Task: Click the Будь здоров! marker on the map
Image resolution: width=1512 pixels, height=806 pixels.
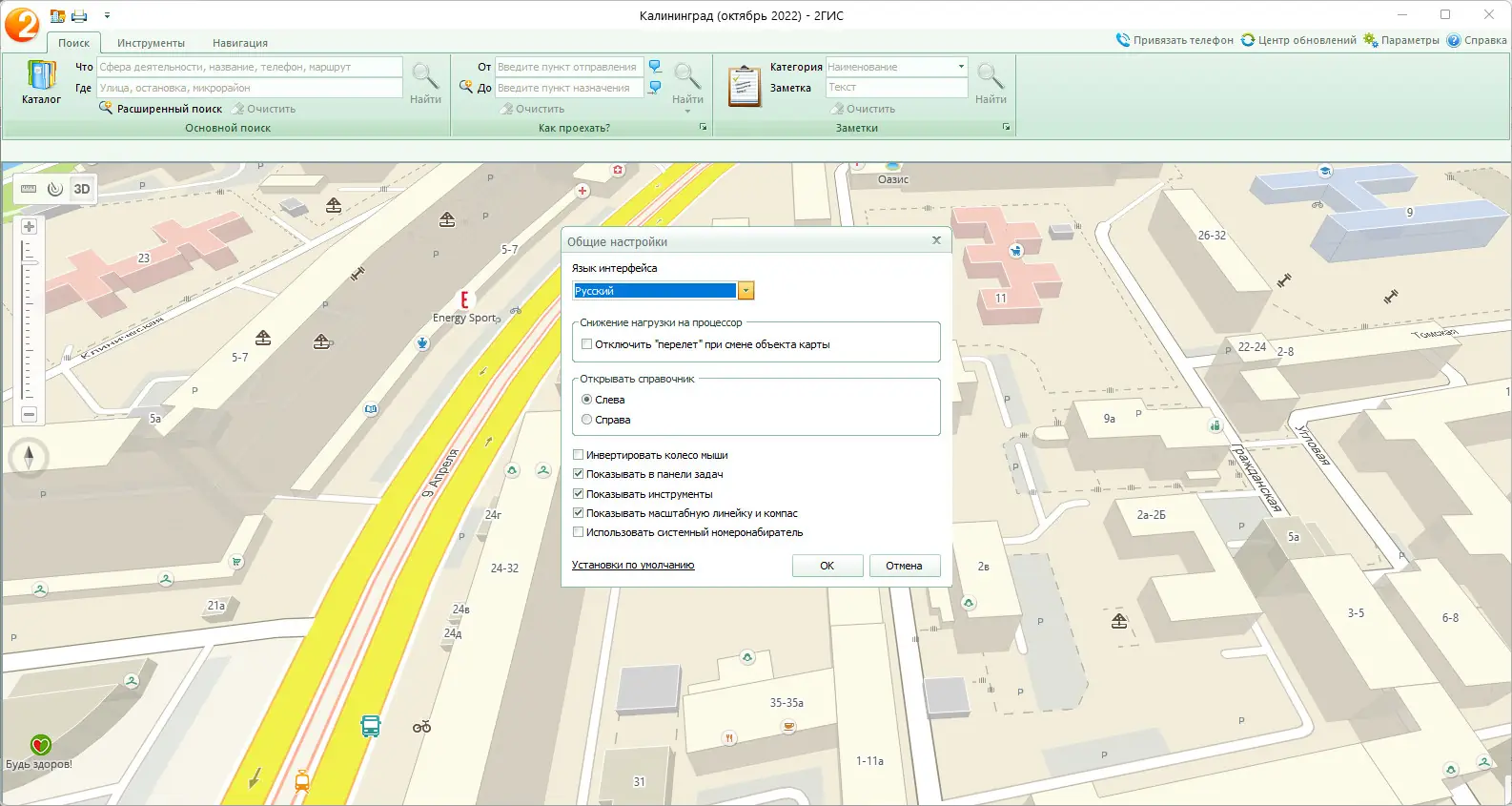Action: [40, 745]
